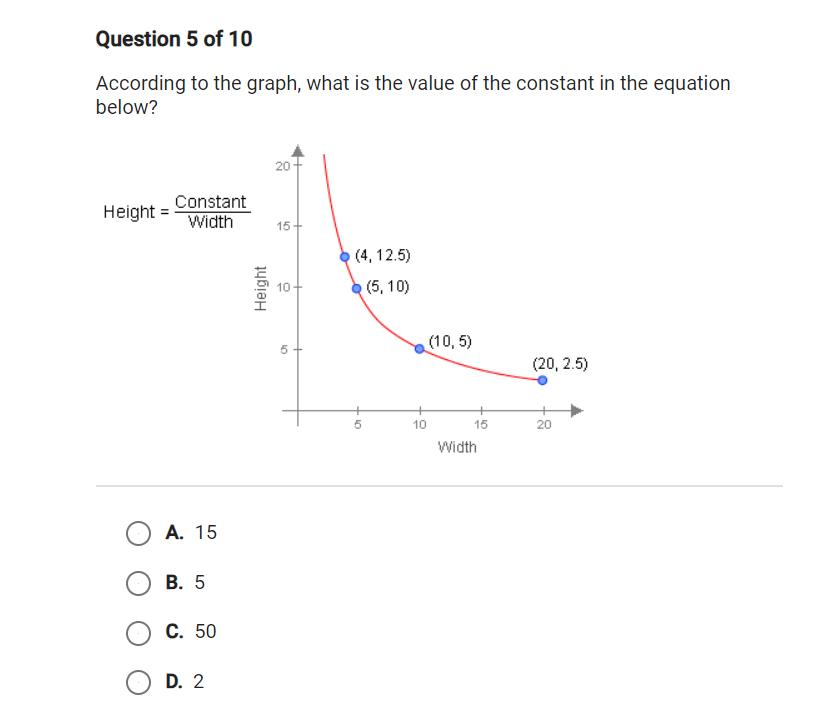Click the equation Height = Constant/Width
The image size is (836, 712).
tap(177, 212)
